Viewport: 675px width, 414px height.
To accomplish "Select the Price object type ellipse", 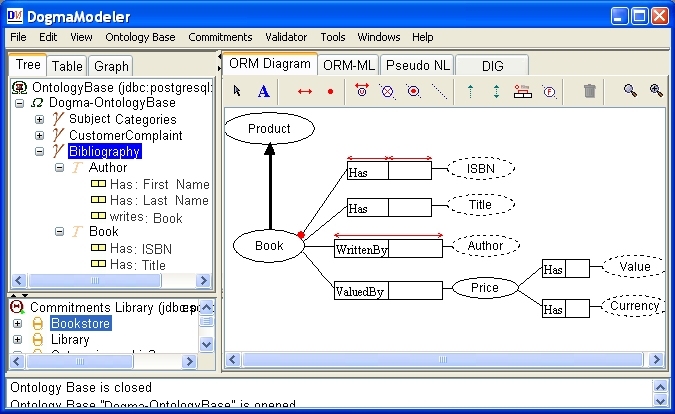I will (x=485, y=287).
